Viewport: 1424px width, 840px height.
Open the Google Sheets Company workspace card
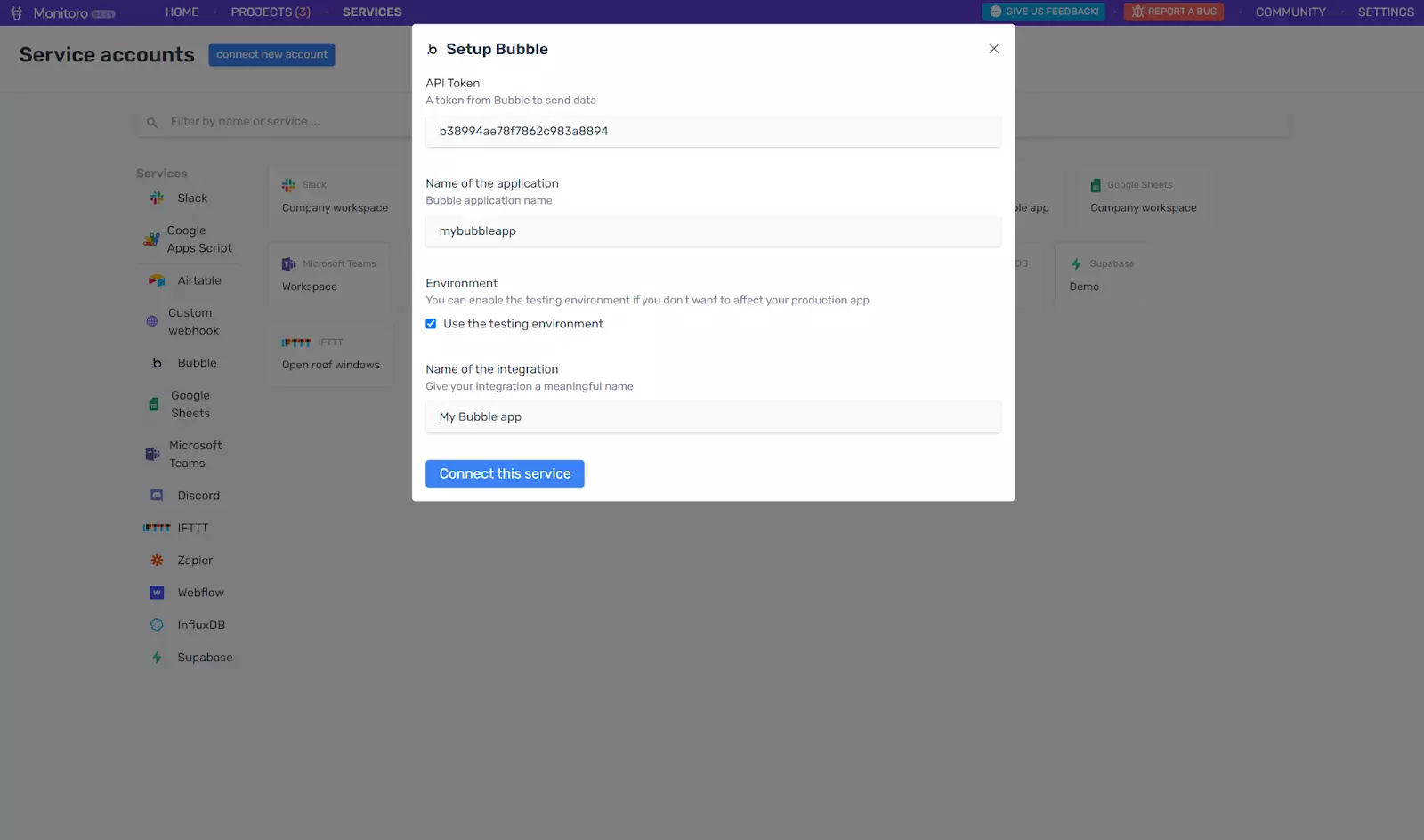click(1144, 197)
